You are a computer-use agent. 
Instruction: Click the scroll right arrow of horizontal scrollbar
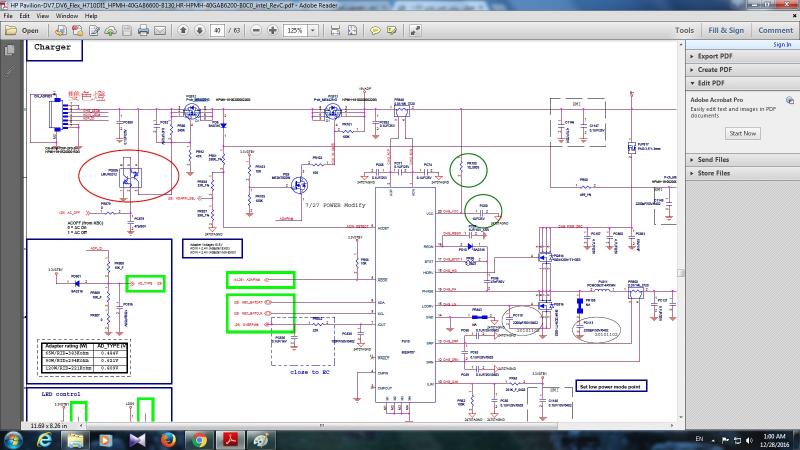(x=672, y=425)
